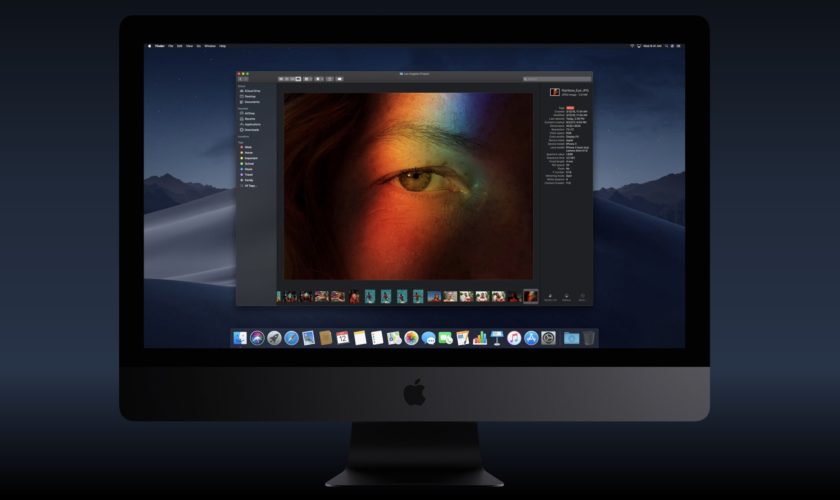The width and height of the screenshot is (840, 500).
Task: Select Desktop in the Finder sidebar
Action: click(249, 96)
